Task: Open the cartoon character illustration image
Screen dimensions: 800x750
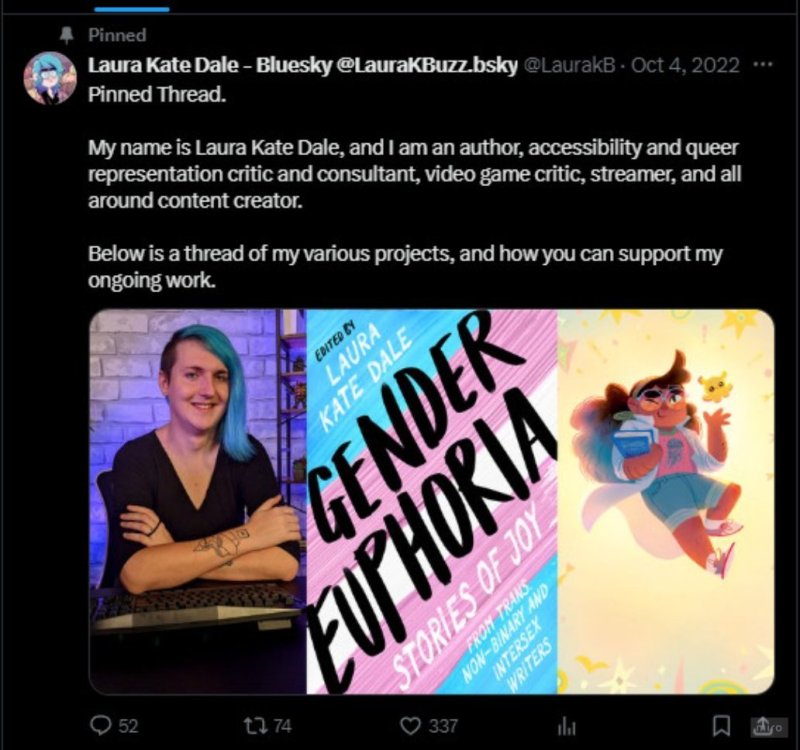Action: click(x=666, y=502)
